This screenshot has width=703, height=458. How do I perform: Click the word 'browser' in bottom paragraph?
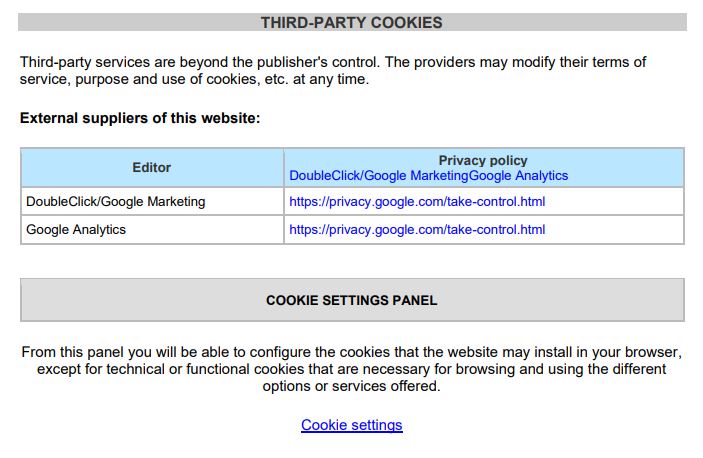652,352
